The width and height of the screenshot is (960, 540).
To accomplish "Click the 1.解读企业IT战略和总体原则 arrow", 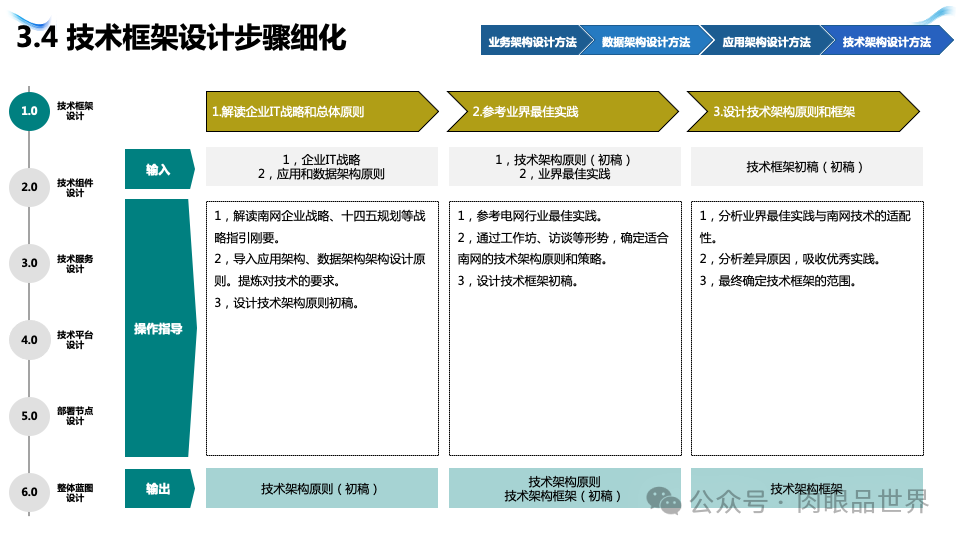I will click(x=322, y=111).
